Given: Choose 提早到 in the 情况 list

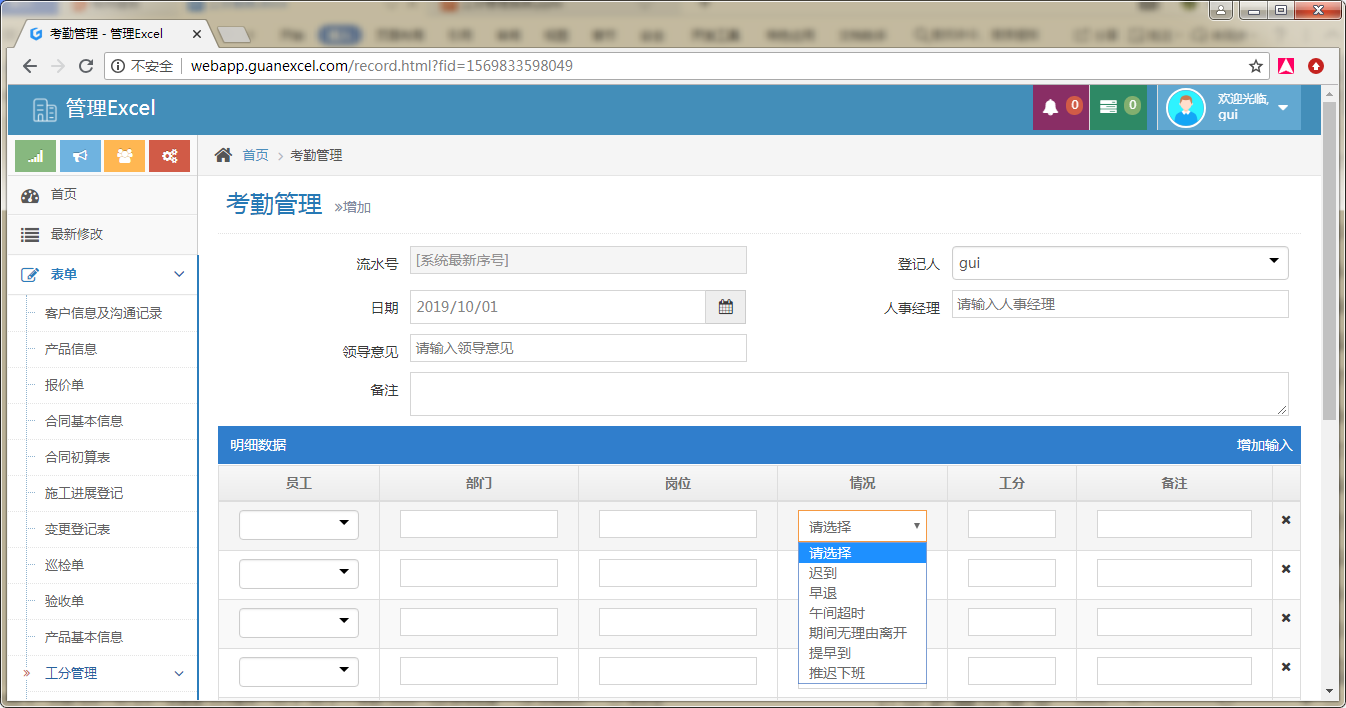Looking at the screenshot, I should (863, 653).
